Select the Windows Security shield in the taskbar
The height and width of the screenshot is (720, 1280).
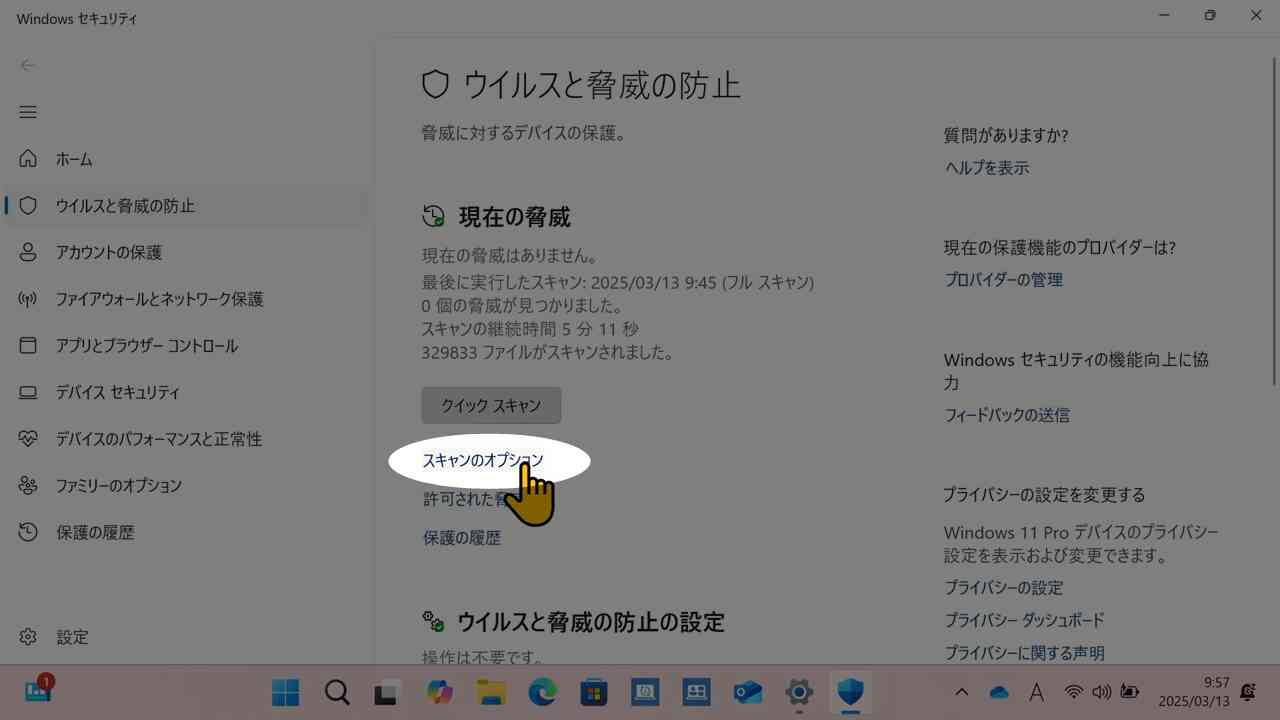point(850,692)
